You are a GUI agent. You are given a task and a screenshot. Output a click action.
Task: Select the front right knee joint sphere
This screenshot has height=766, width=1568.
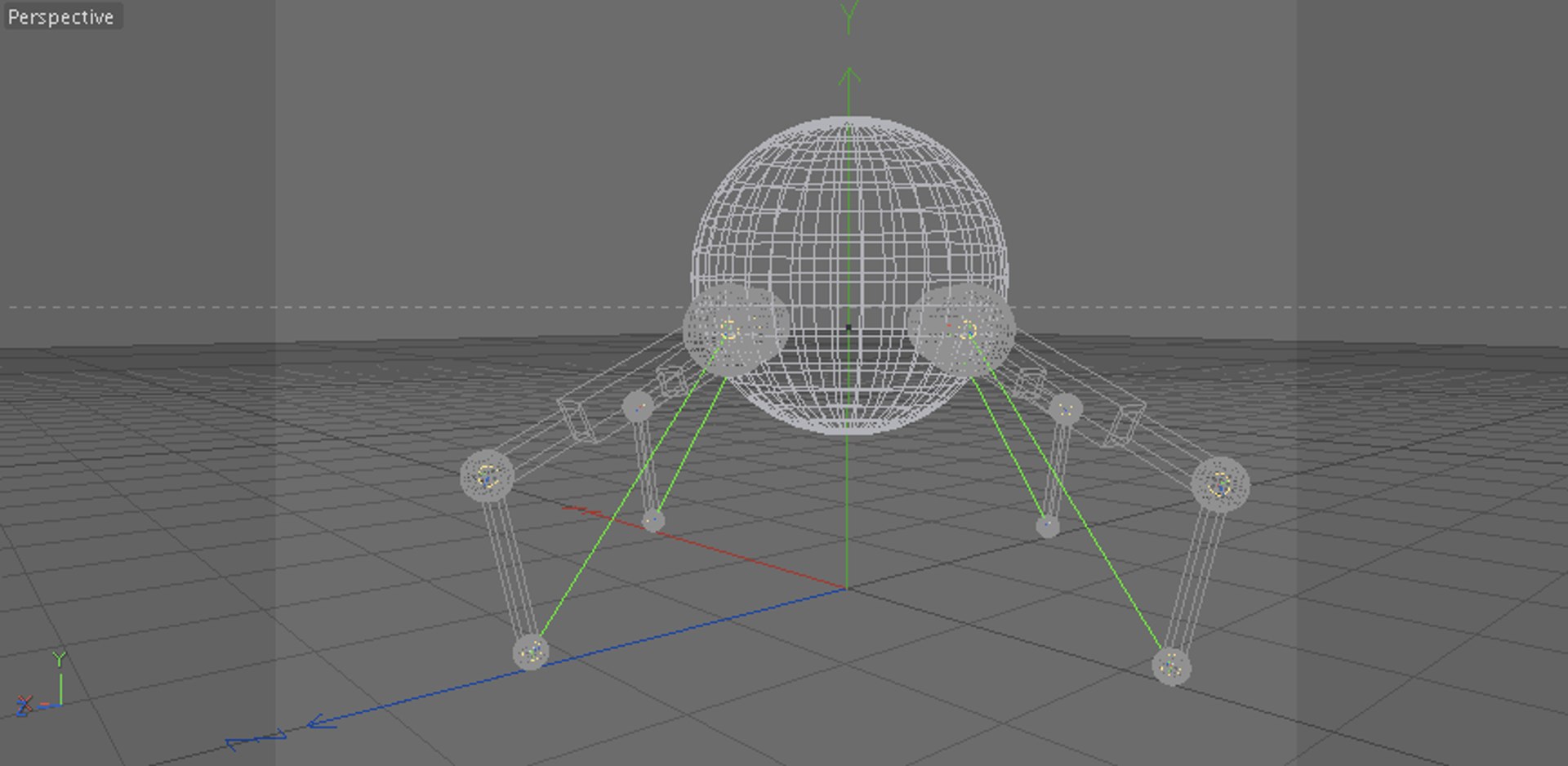click(x=1220, y=485)
